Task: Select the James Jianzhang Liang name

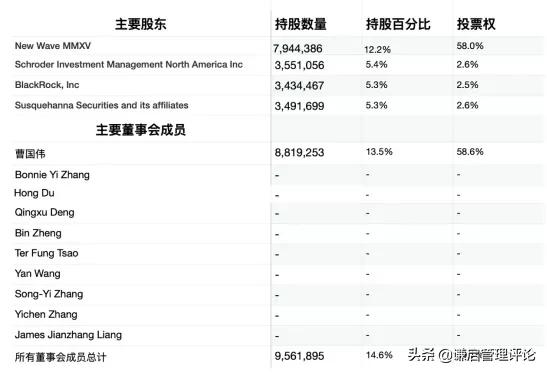Action: [x=68, y=335]
